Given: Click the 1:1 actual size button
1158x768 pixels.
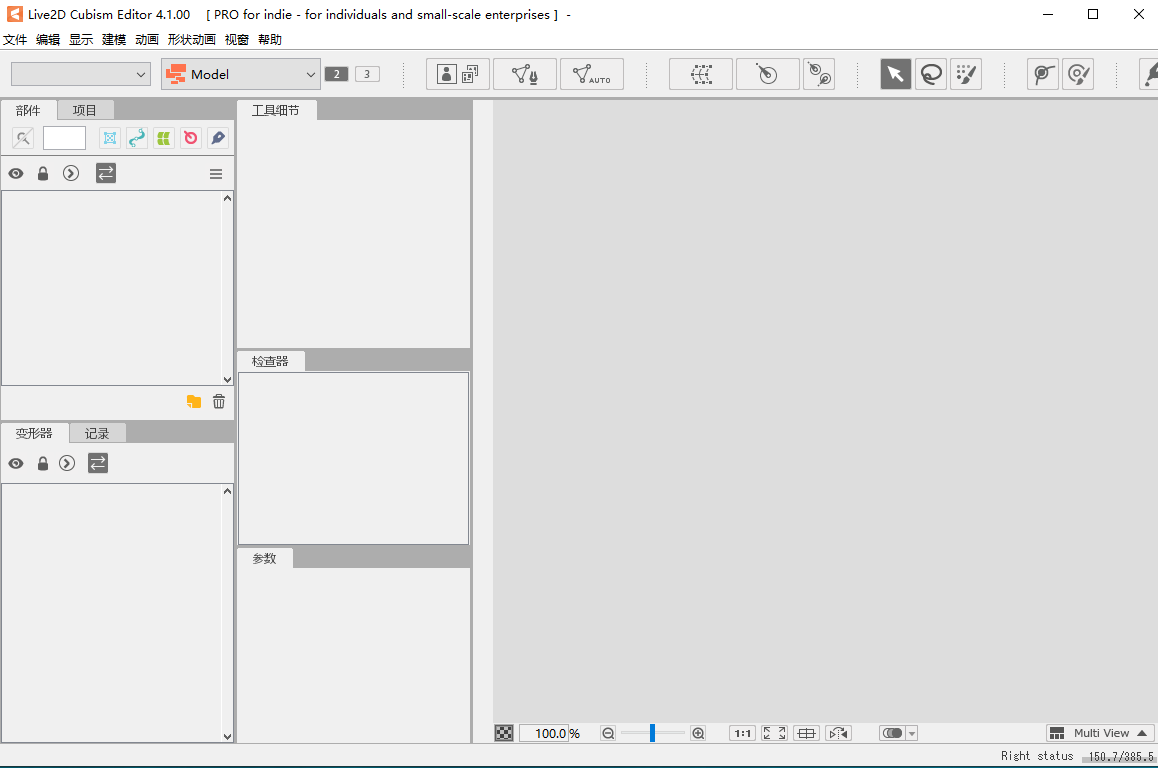Looking at the screenshot, I should point(742,733).
